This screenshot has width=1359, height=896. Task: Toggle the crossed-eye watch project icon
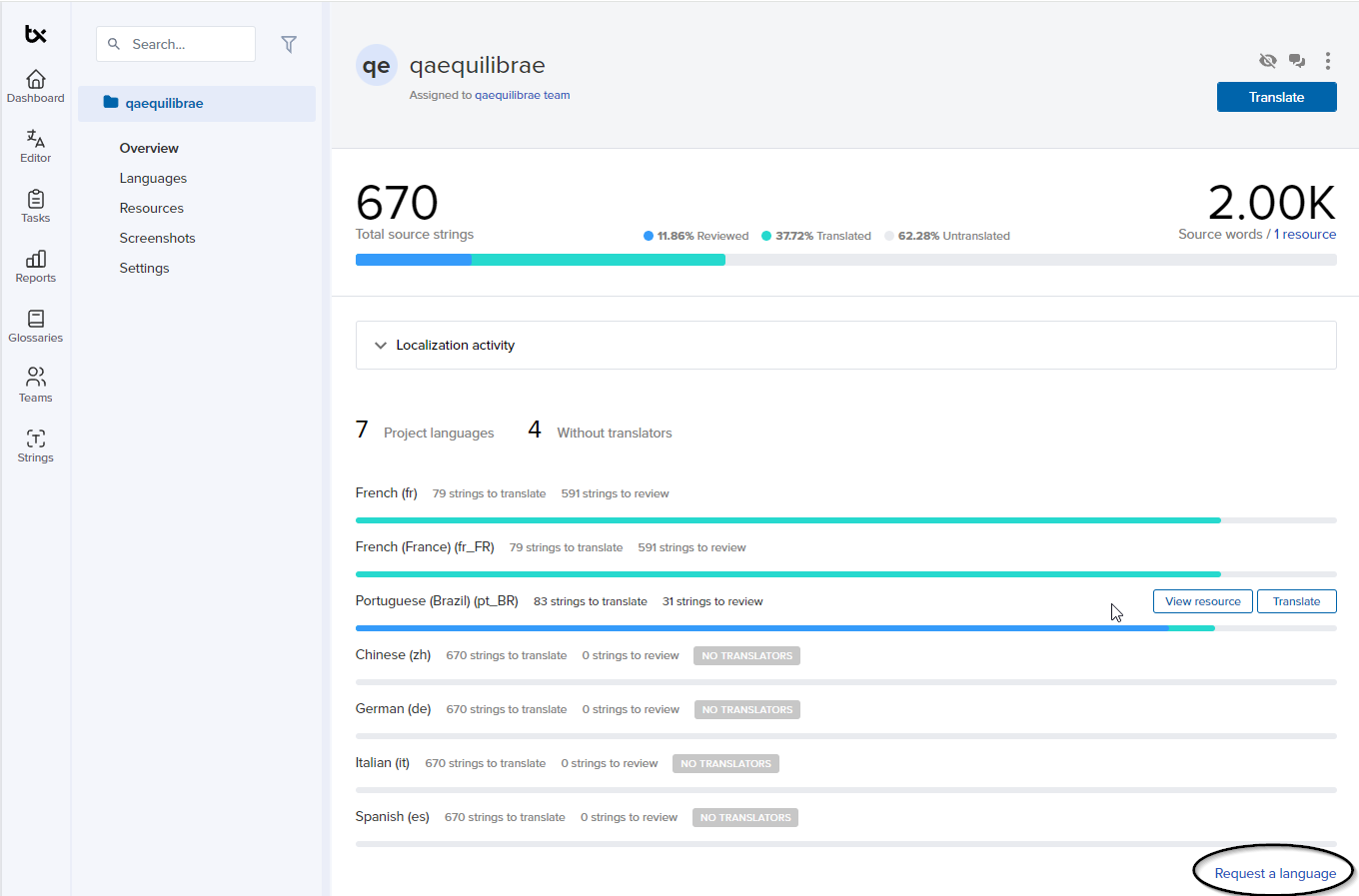pos(1267,61)
